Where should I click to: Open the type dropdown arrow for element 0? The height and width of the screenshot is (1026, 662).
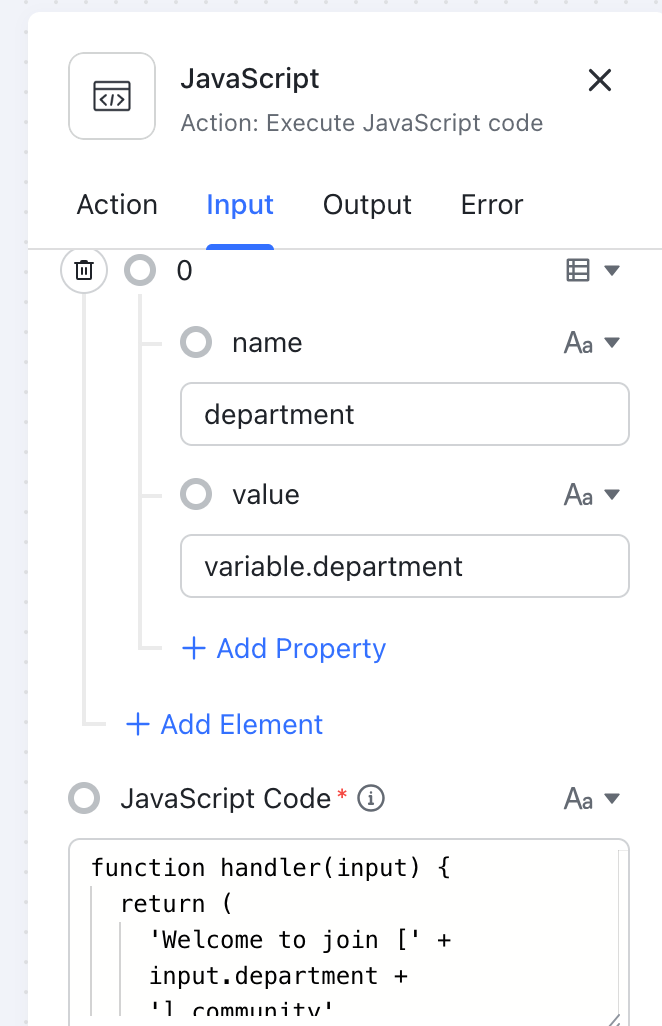click(x=612, y=270)
